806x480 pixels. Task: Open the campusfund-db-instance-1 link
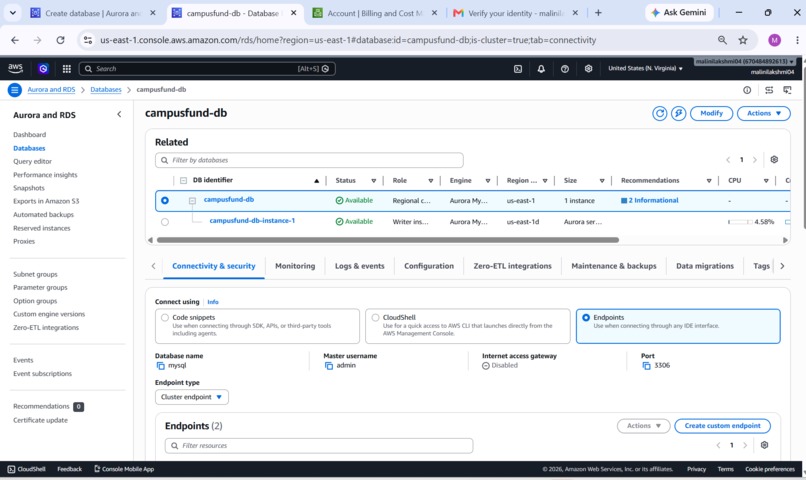[252, 220]
